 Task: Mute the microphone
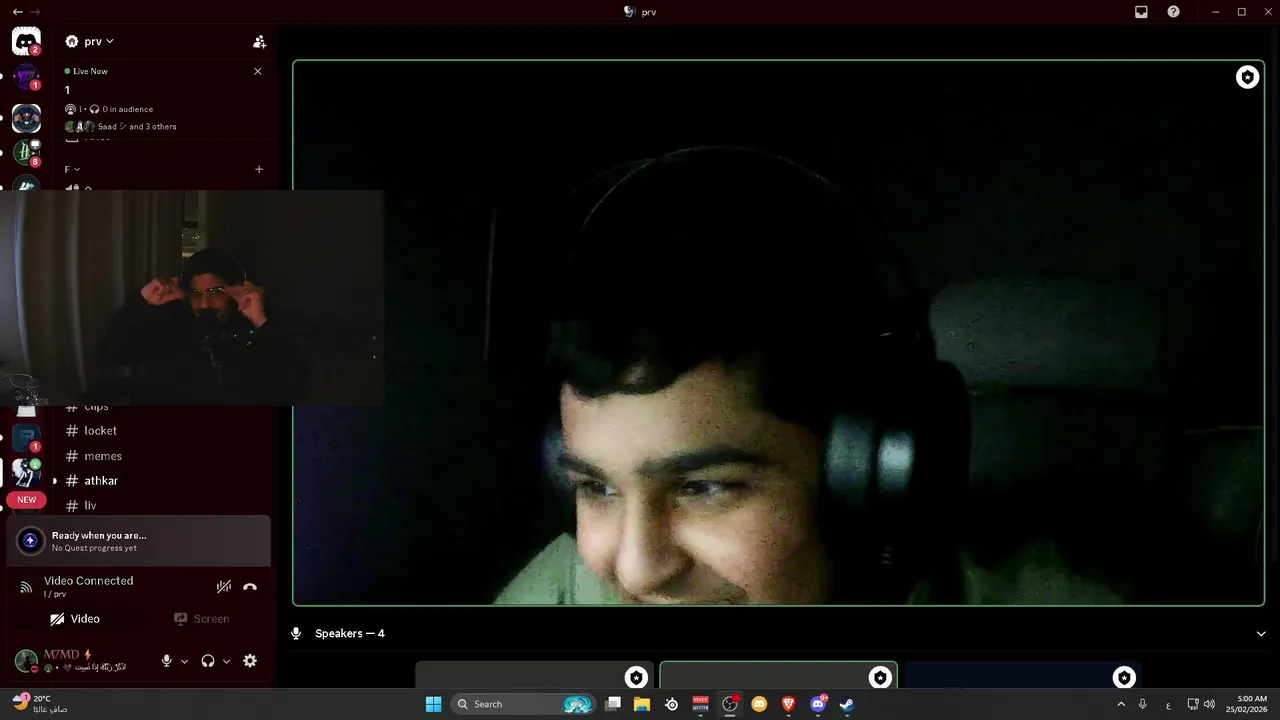coord(167,661)
